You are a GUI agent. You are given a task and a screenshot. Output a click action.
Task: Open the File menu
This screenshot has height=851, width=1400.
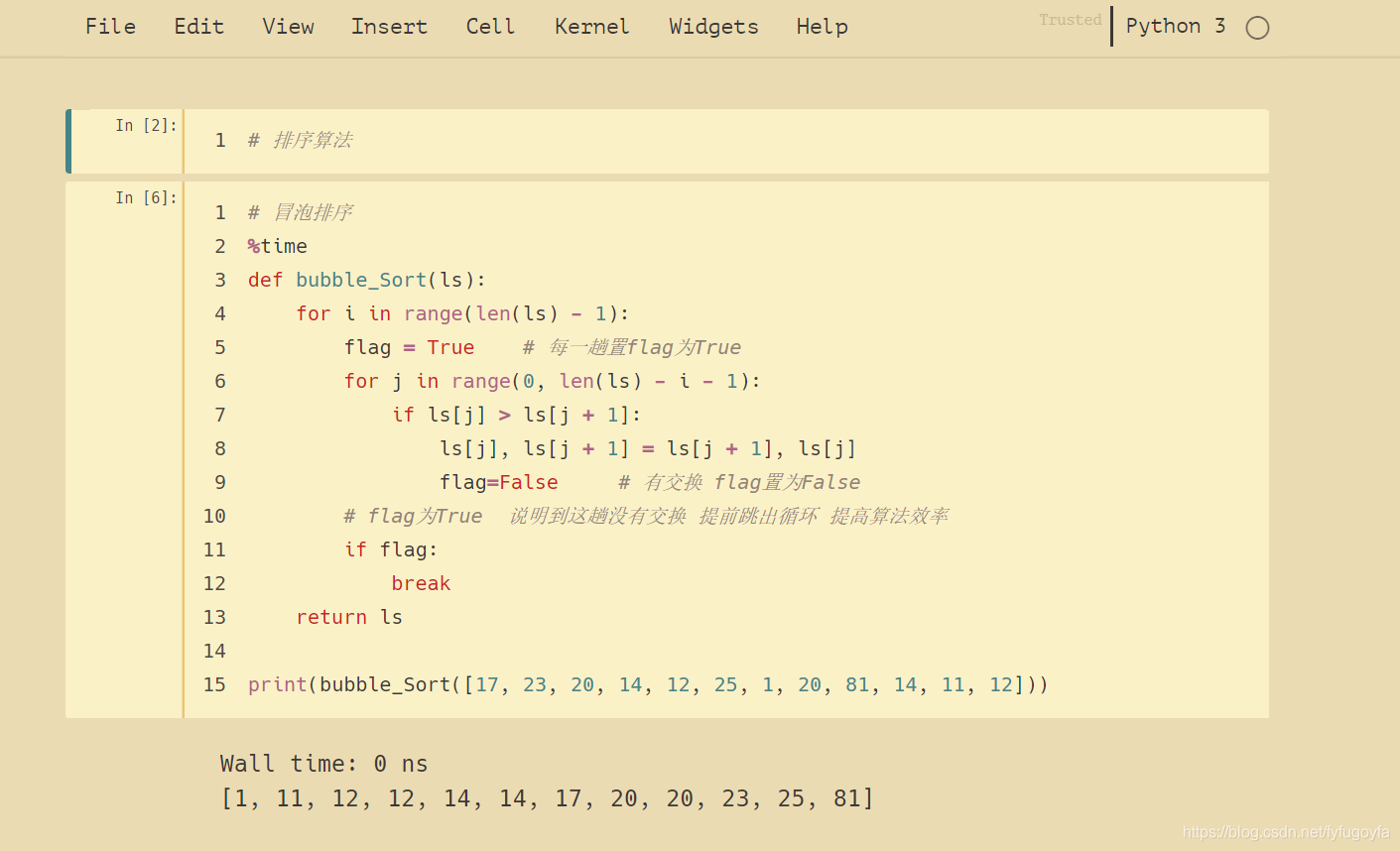coord(110,27)
